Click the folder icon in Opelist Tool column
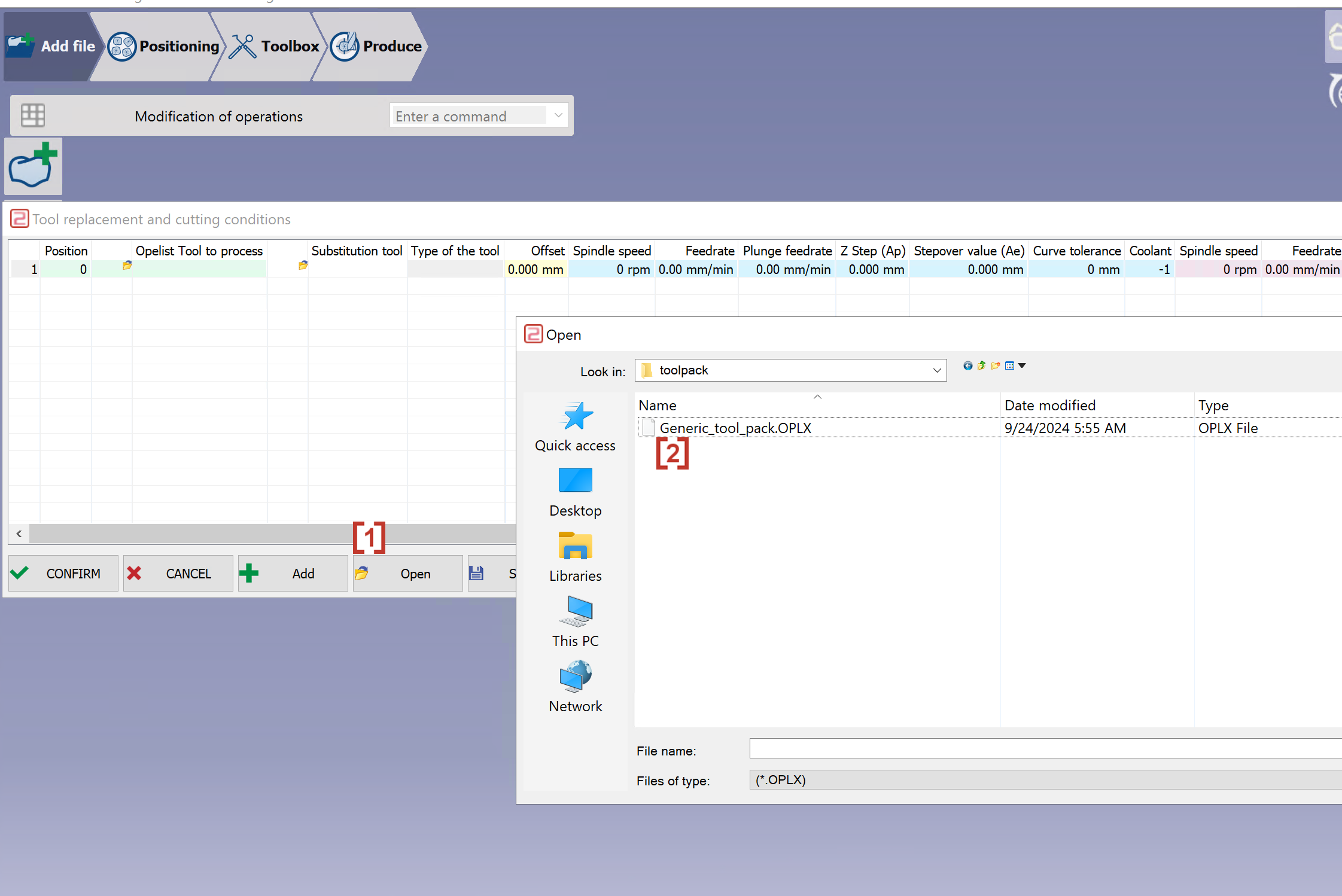1342x896 pixels. click(x=127, y=265)
